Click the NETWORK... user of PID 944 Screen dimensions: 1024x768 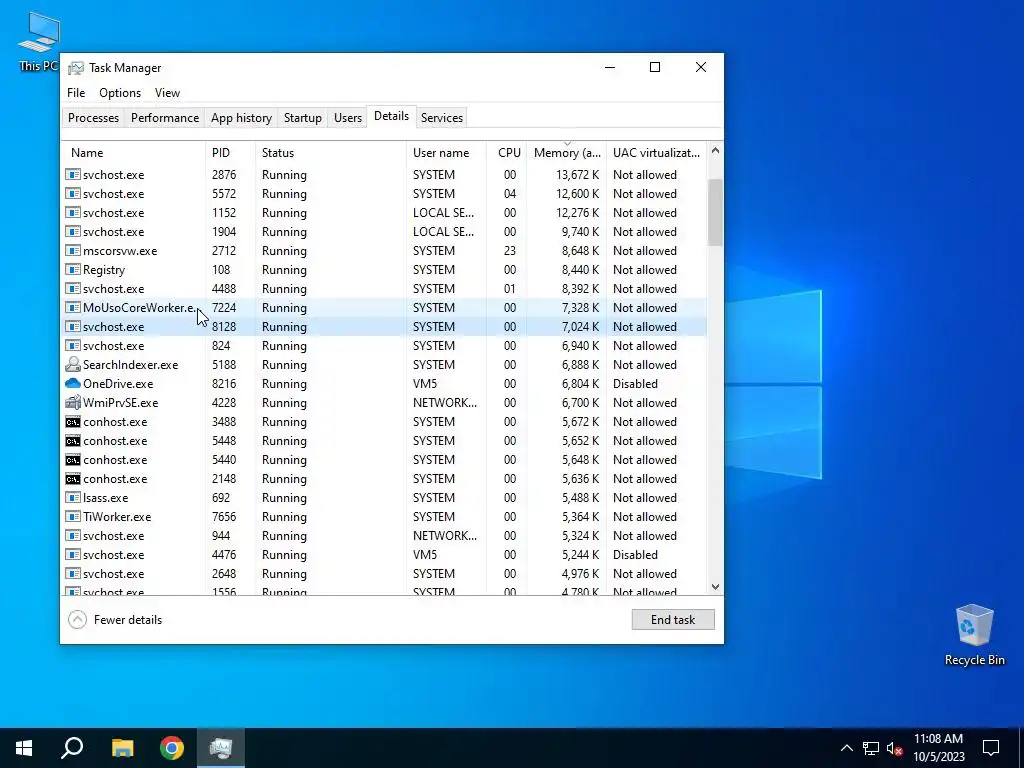click(445, 536)
